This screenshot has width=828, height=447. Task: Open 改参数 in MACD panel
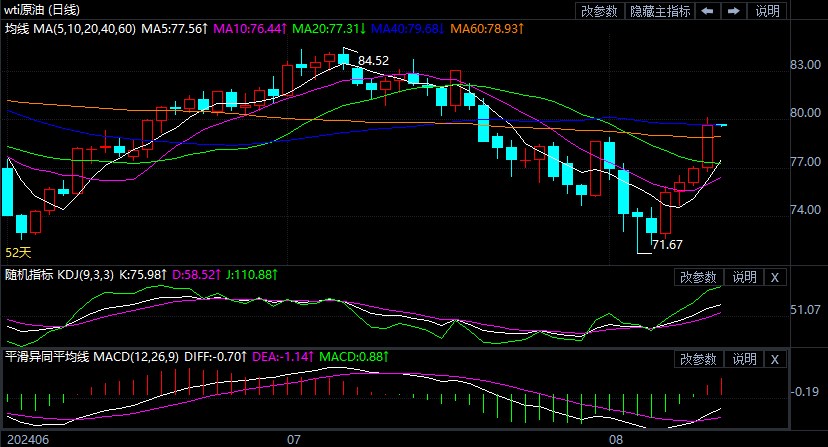point(698,359)
